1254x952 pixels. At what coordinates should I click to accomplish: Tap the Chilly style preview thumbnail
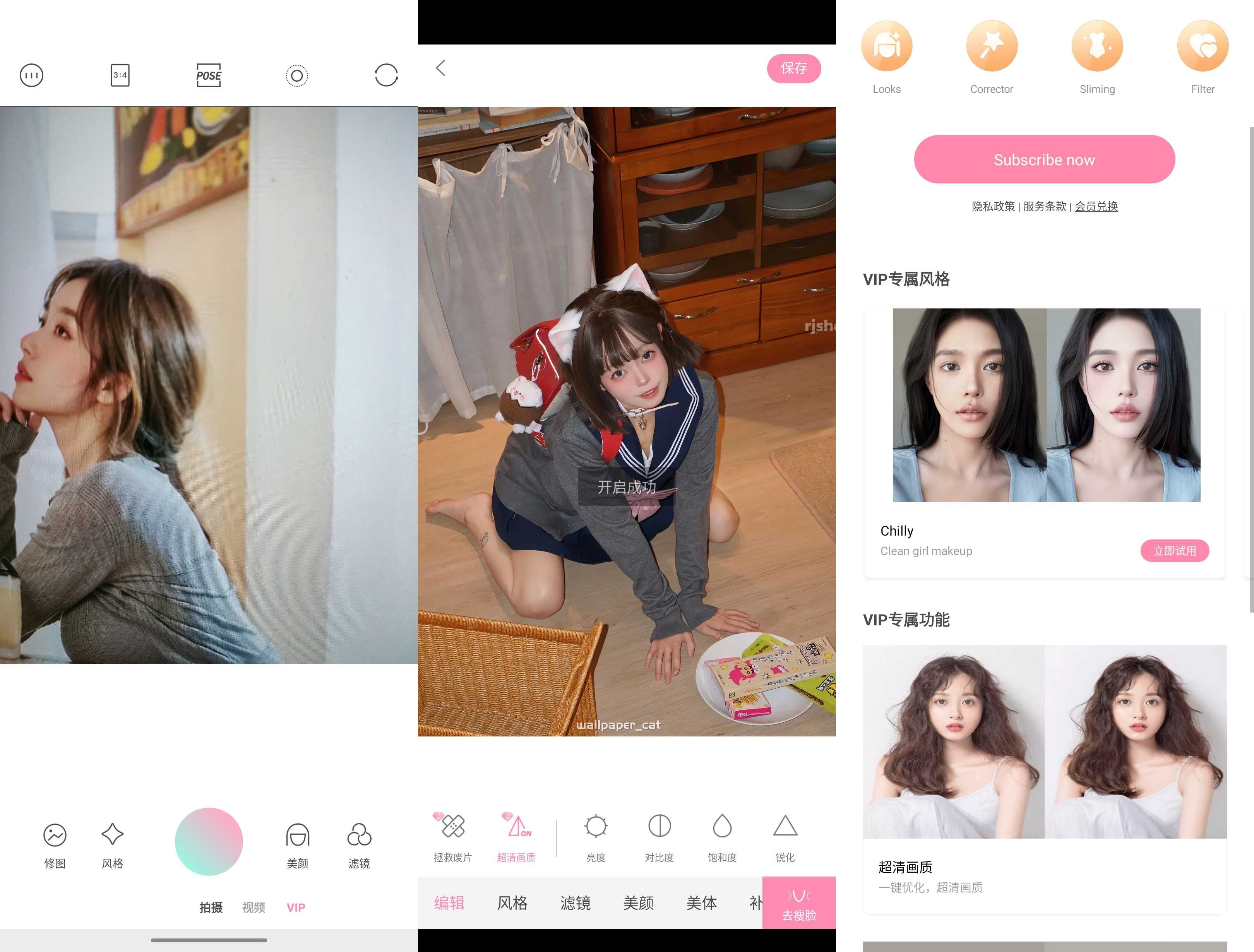pyautogui.click(x=1046, y=404)
